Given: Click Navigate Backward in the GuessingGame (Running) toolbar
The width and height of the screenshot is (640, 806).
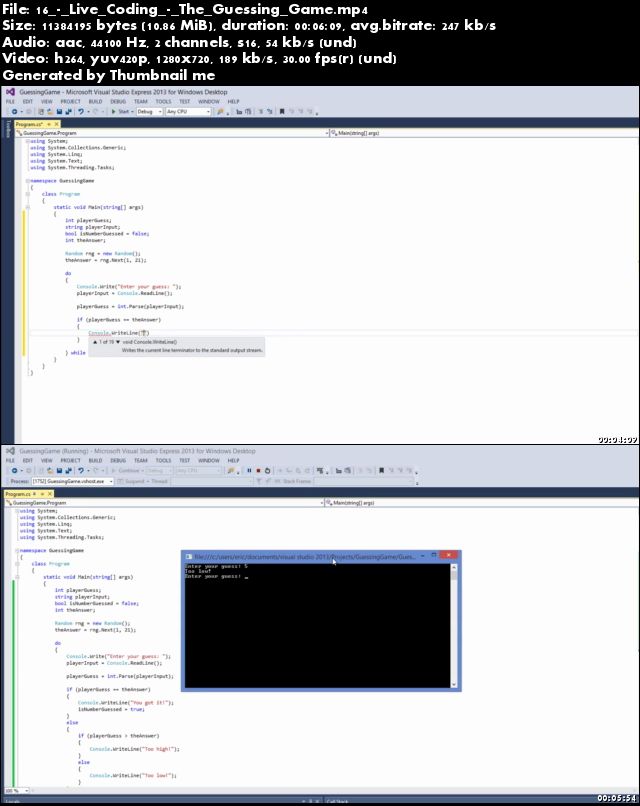Looking at the screenshot, I should click(x=14, y=470).
